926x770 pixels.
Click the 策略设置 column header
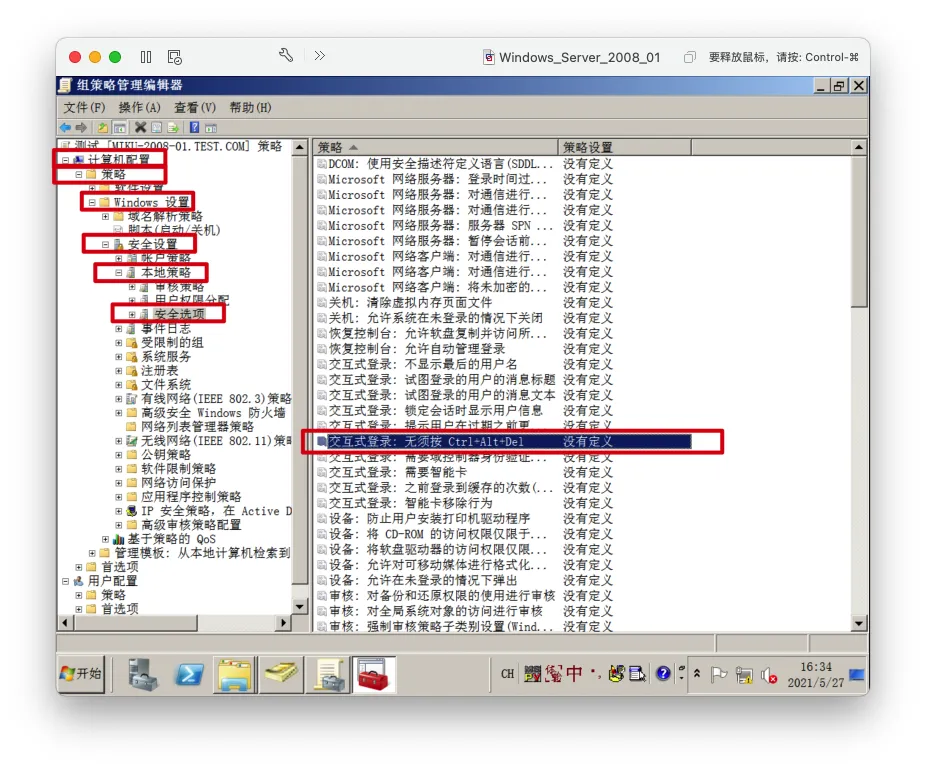624,147
